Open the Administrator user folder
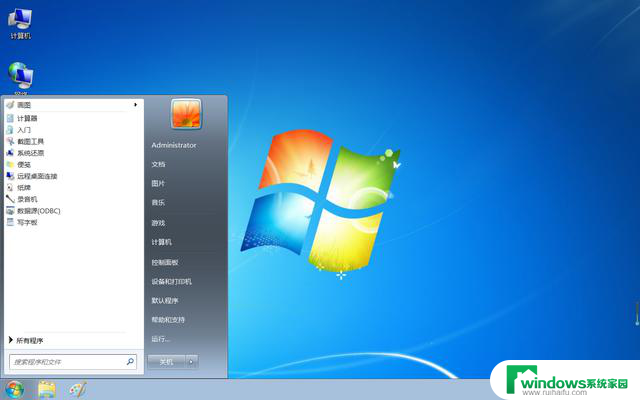 pos(174,145)
